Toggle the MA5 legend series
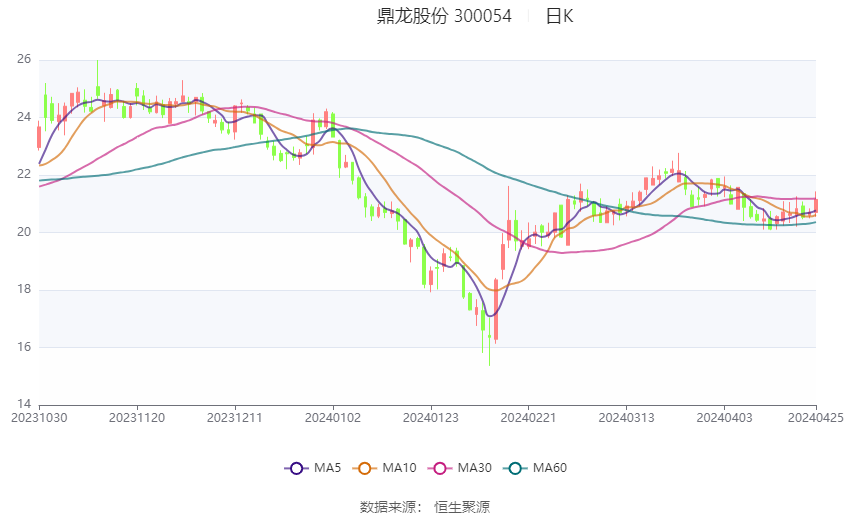 pos(313,468)
